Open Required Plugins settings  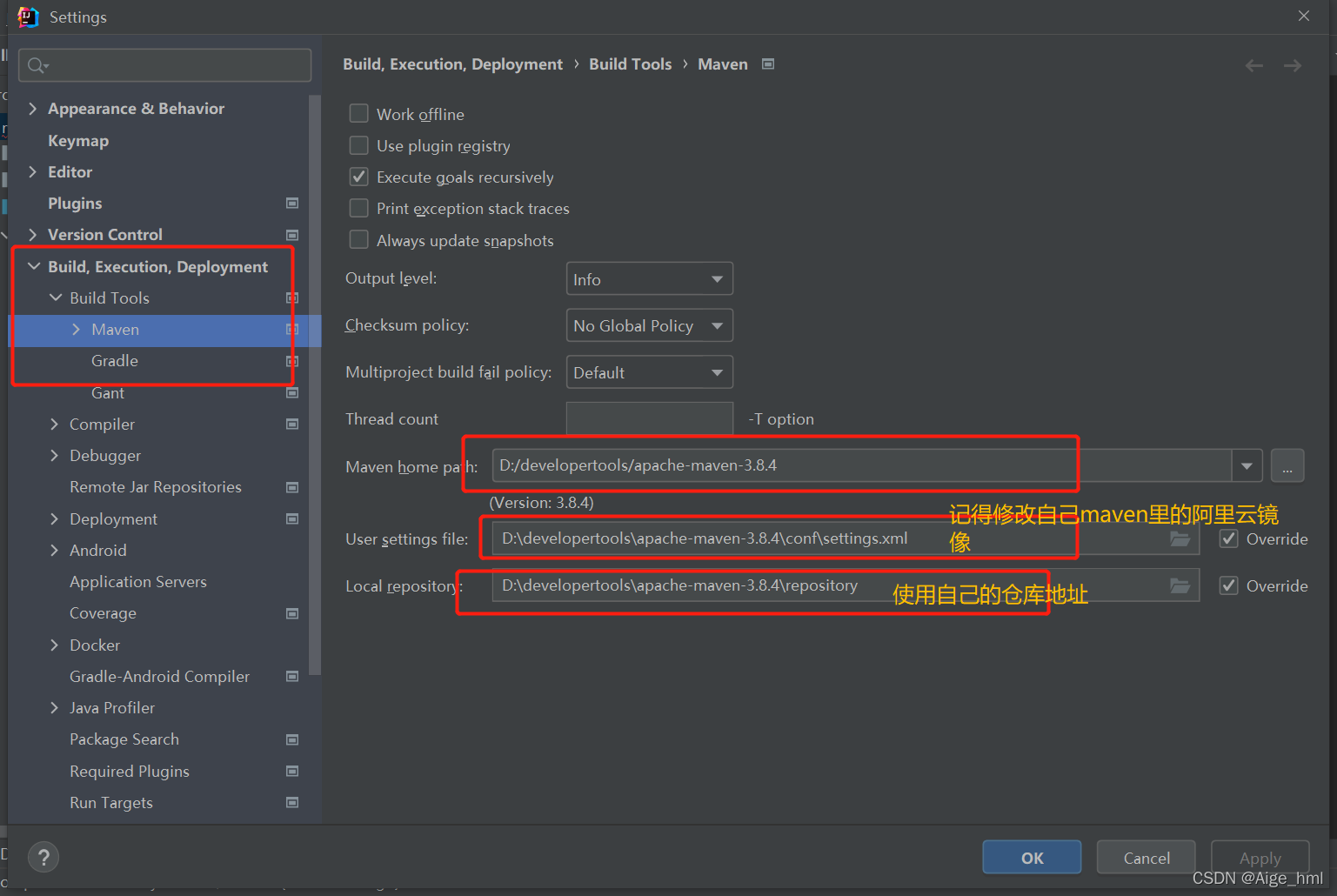[x=130, y=772]
